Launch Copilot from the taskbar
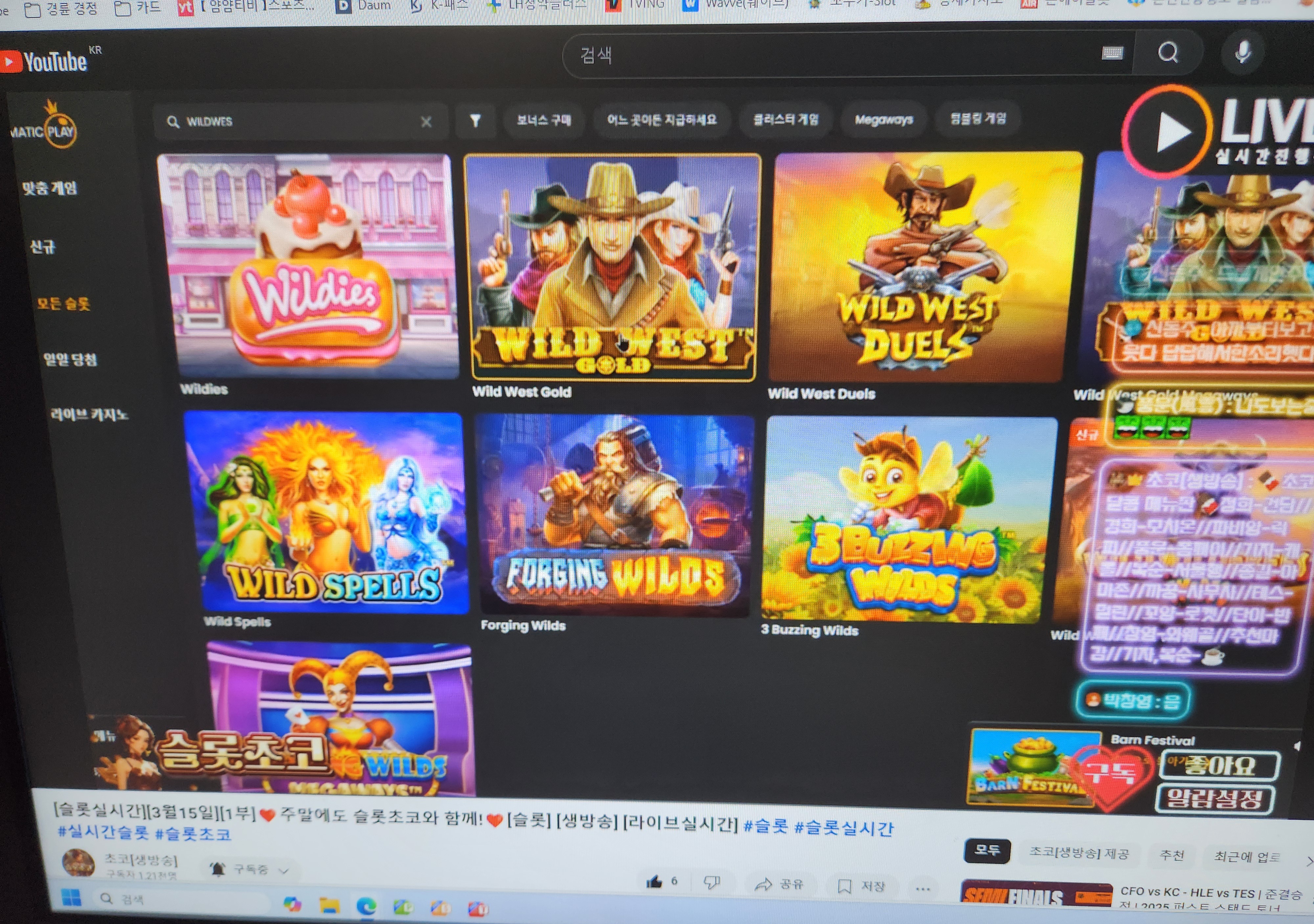Image resolution: width=1314 pixels, height=924 pixels. pyautogui.click(x=292, y=904)
